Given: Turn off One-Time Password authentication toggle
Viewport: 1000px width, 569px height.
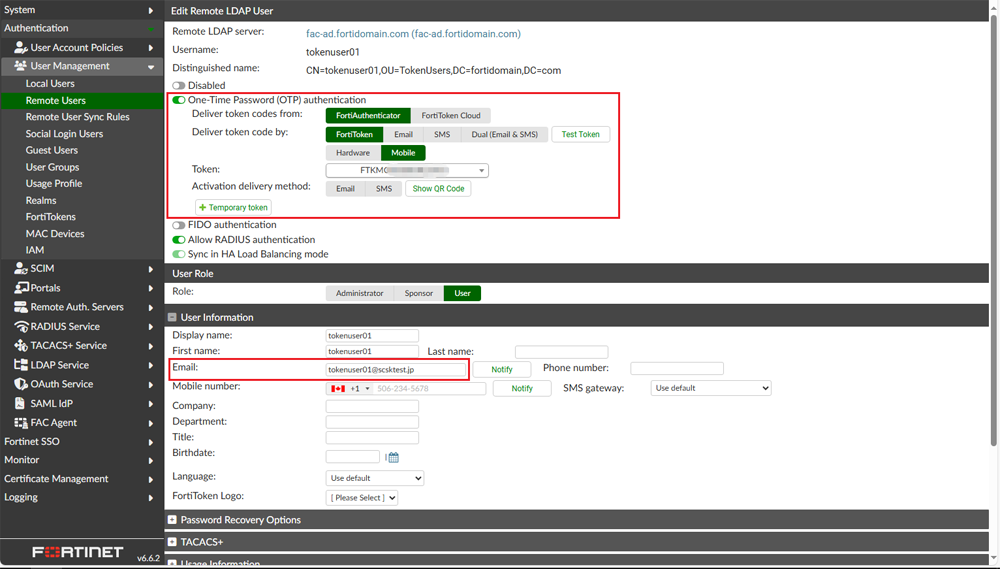Looking at the screenshot, I should [179, 100].
